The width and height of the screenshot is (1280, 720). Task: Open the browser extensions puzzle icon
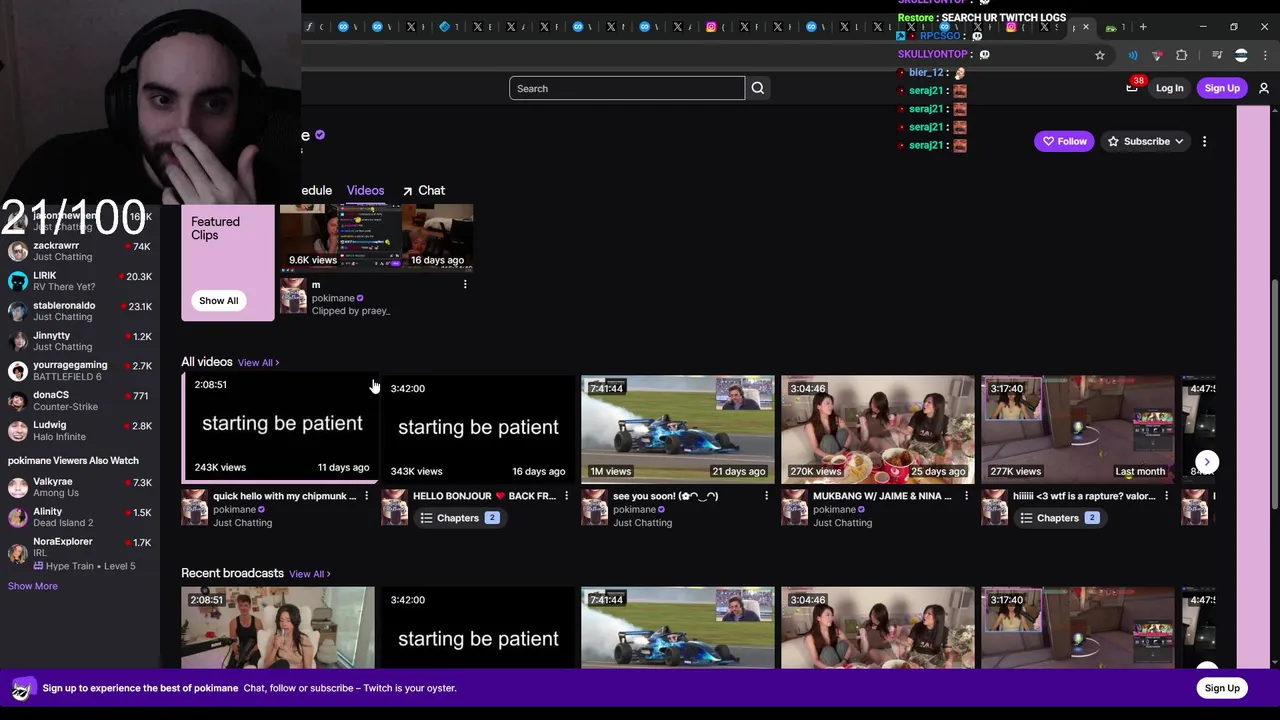[1182, 55]
